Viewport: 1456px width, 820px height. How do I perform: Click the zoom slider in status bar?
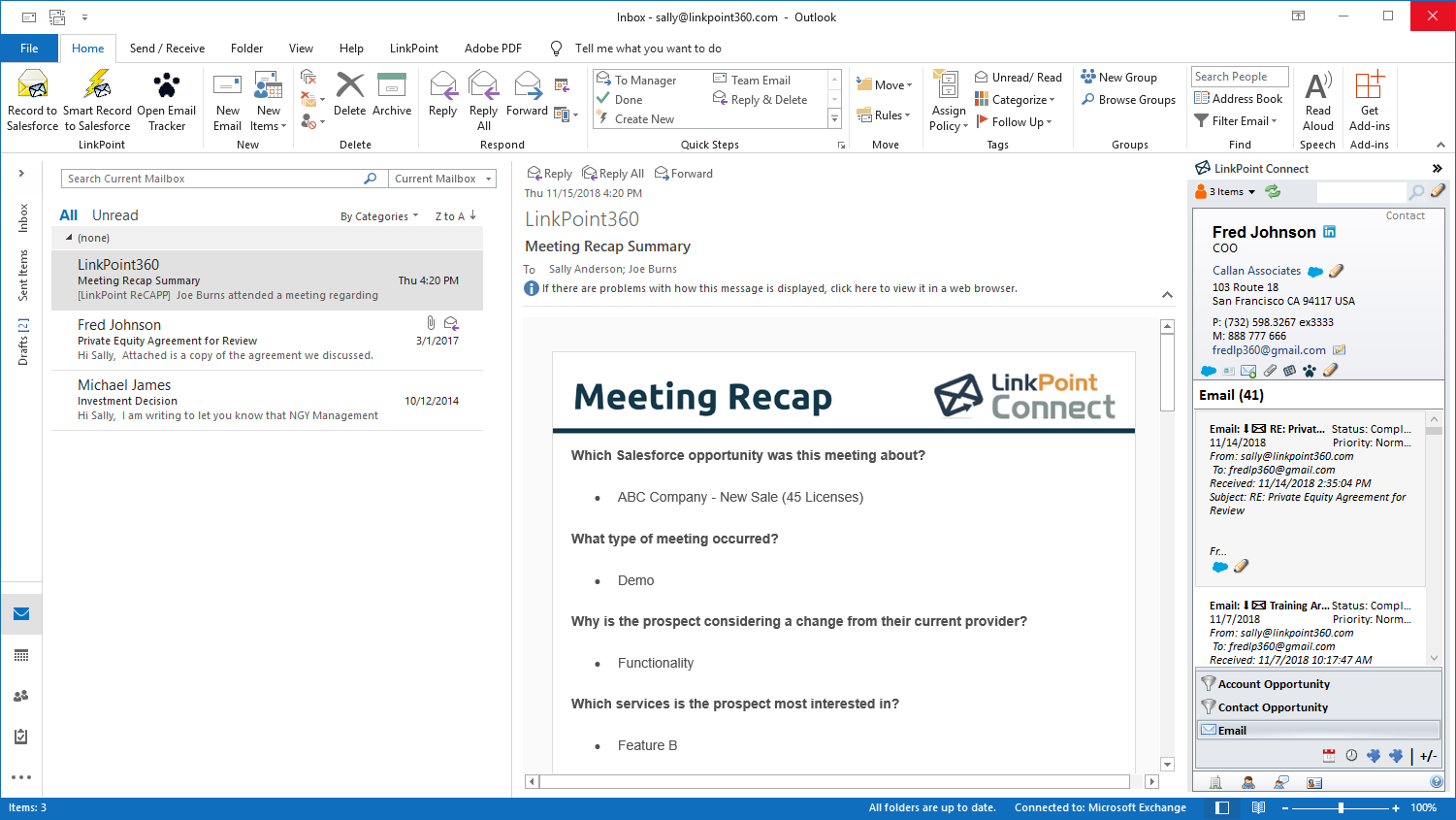pyautogui.click(x=1341, y=807)
